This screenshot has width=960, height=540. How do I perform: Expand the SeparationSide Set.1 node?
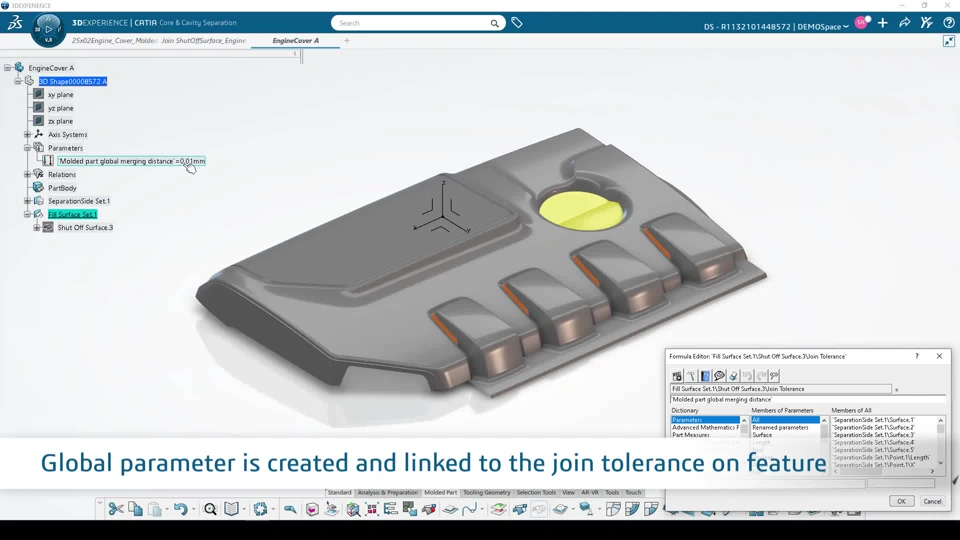(27, 201)
